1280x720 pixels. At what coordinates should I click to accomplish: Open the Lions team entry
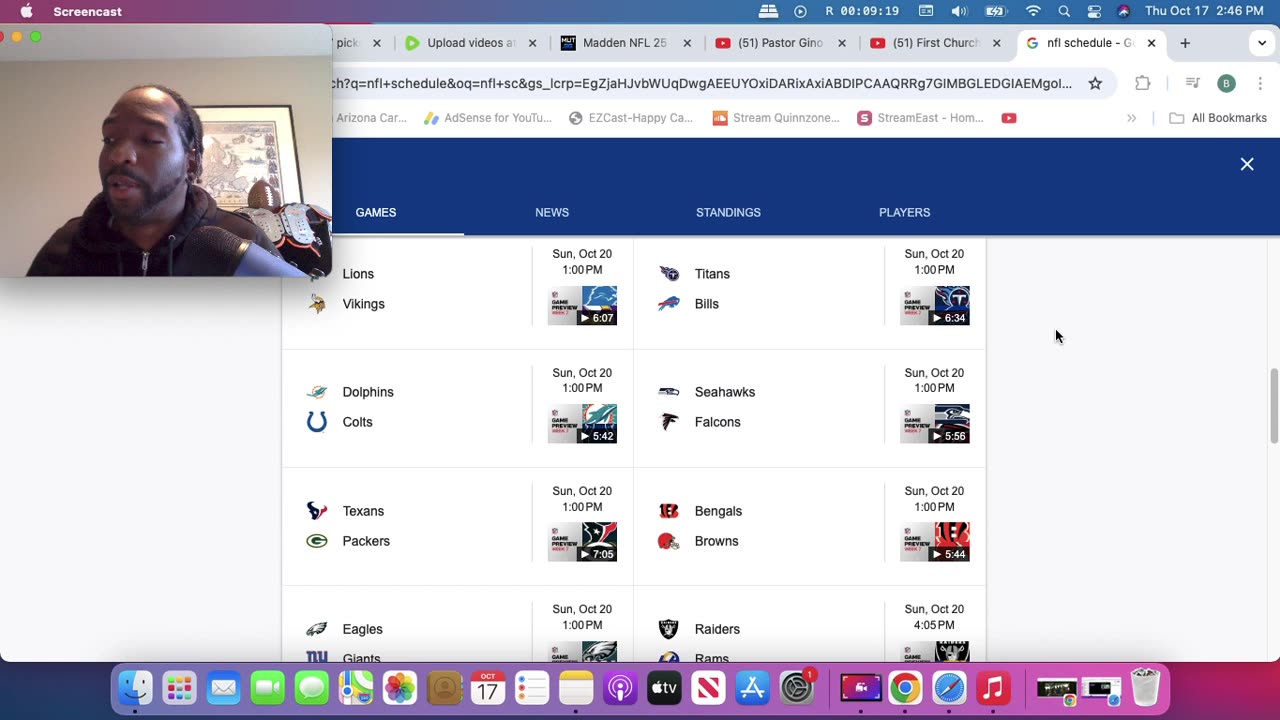click(358, 274)
